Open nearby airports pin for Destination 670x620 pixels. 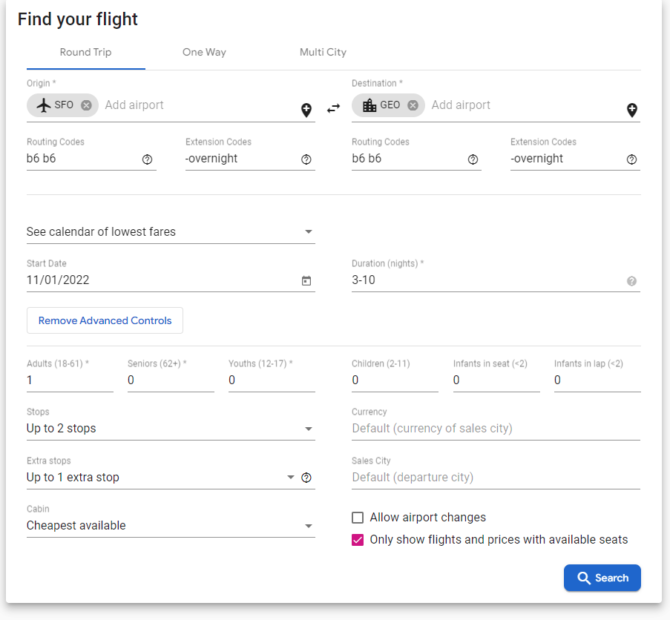click(632, 110)
